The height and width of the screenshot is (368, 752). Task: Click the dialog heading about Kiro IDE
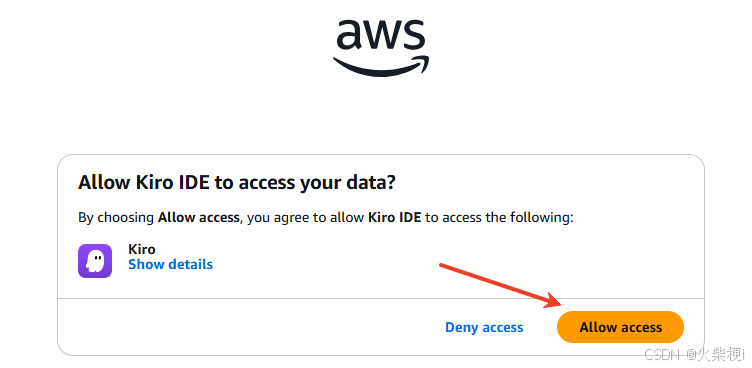pos(236,183)
